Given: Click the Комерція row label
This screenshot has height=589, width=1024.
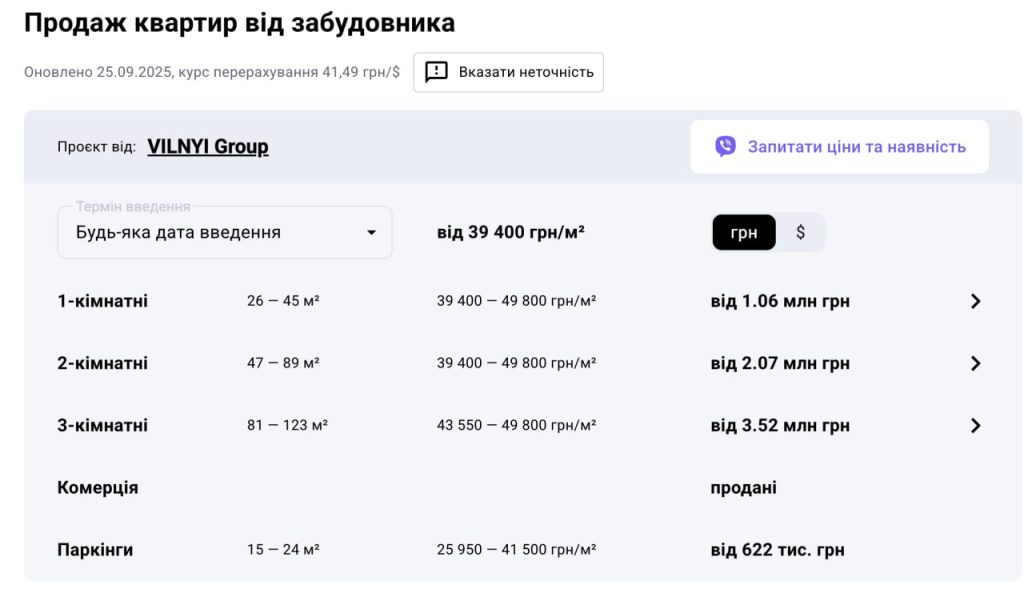Looking at the screenshot, I should 98,488.
